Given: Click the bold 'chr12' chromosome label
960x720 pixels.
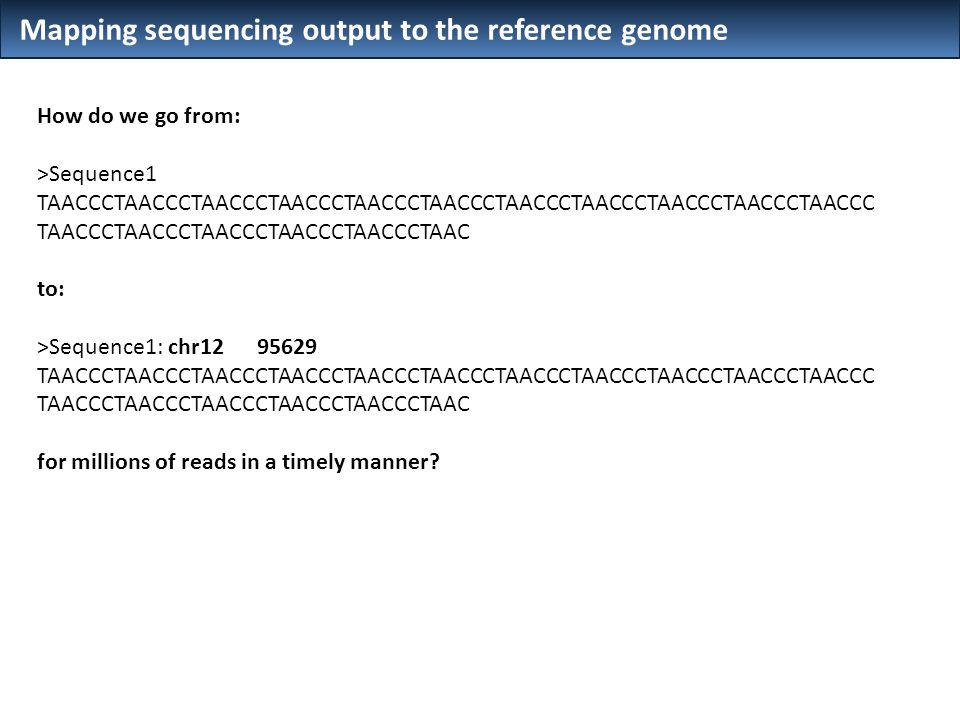Looking at the screenshot, I should click(x=196, y=347).
